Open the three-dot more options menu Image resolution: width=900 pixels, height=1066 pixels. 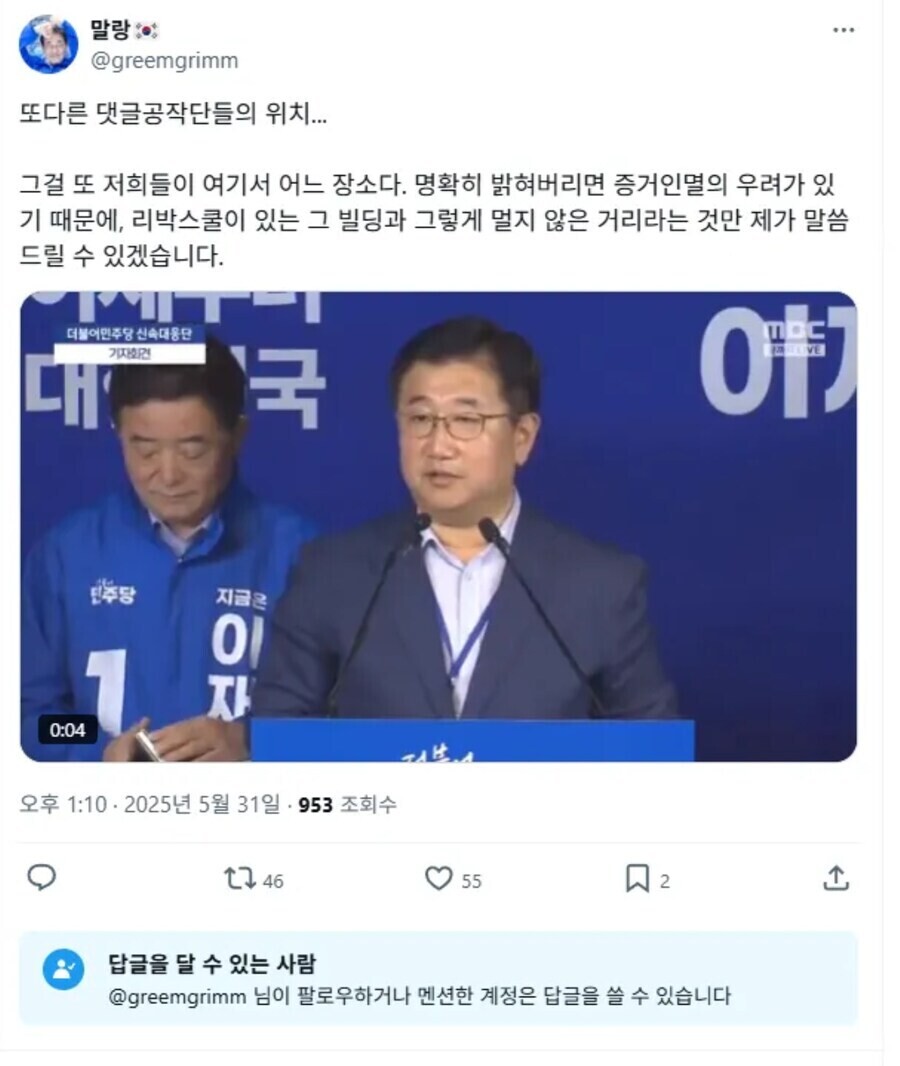[843, 30]
